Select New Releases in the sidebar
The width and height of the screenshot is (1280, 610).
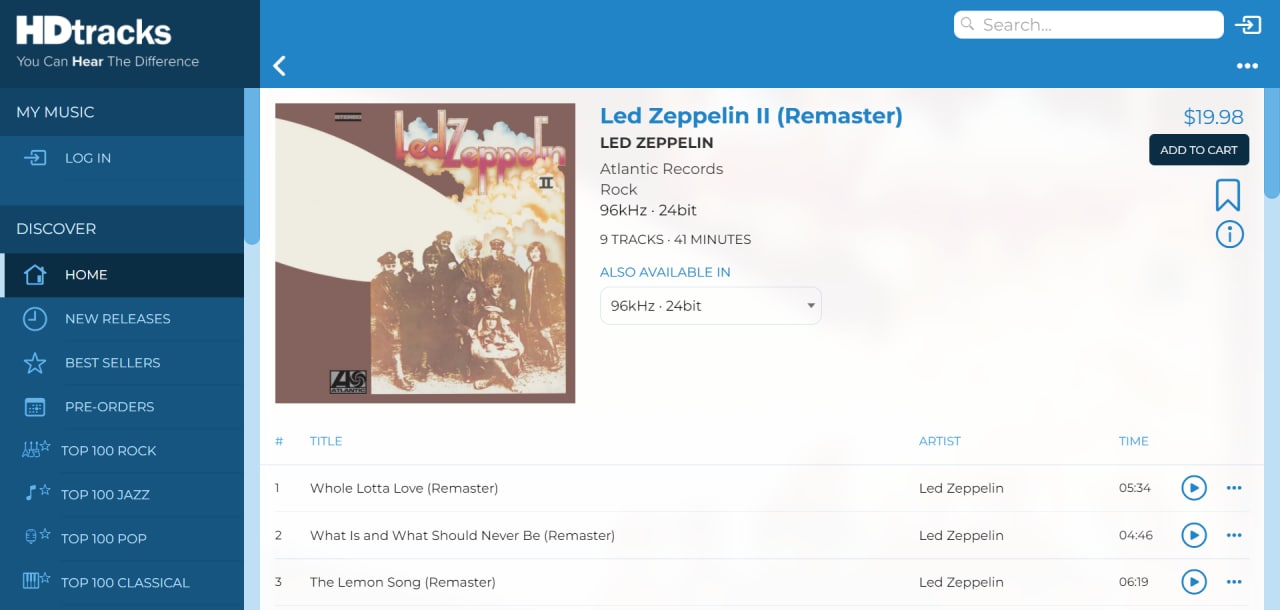click(117, 319)
